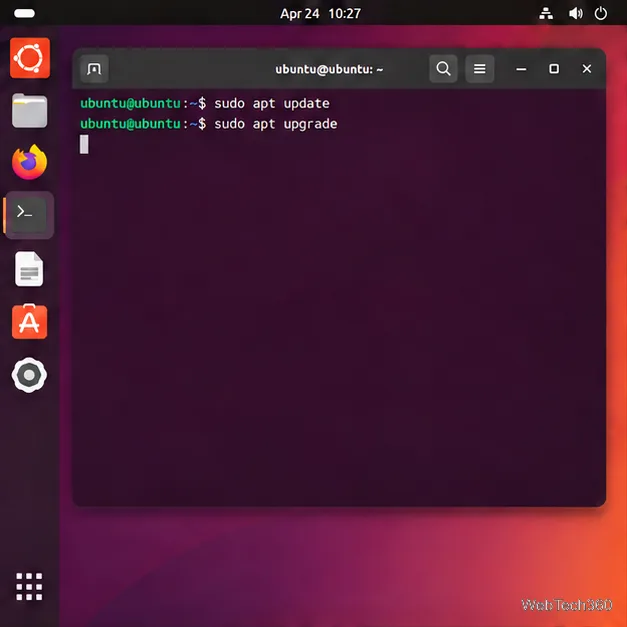
Task: Minimize the terminal window
Action: click(x=521, y=69)
